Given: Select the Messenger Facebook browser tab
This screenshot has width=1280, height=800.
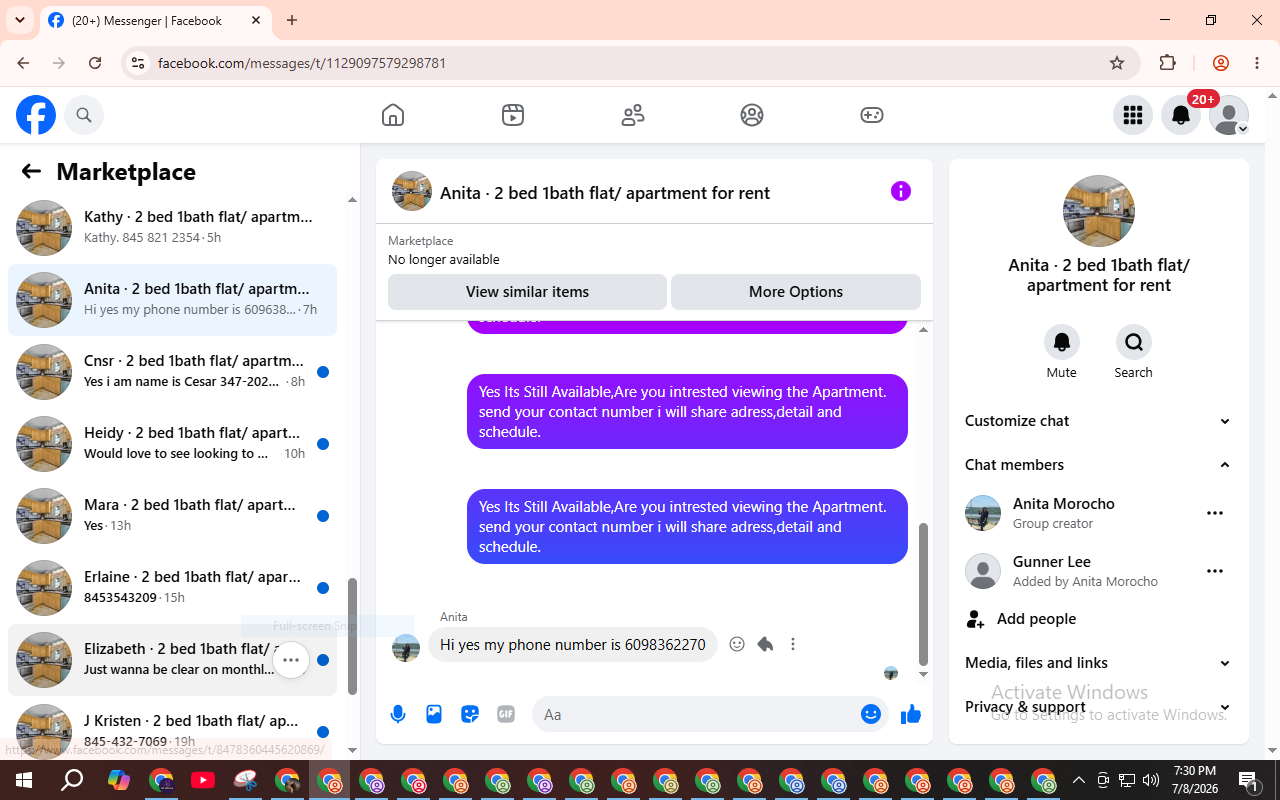Looking at the screenshot, I should [x=155, y=20].
